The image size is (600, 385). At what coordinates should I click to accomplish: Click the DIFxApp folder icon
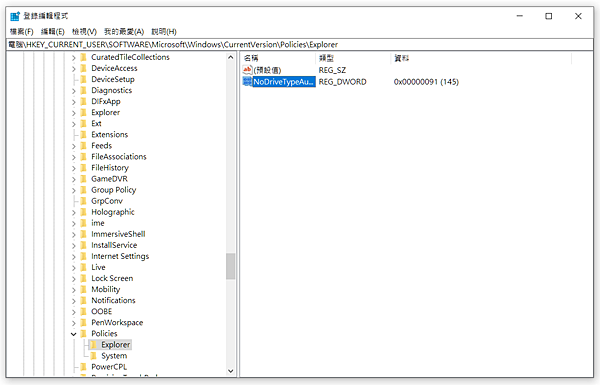(x=84, y=102)
